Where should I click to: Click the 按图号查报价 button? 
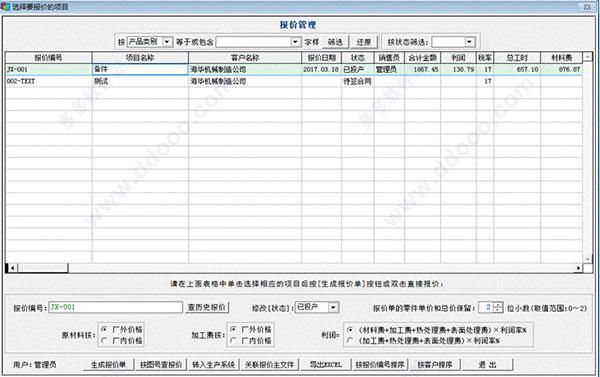(161, 365)
